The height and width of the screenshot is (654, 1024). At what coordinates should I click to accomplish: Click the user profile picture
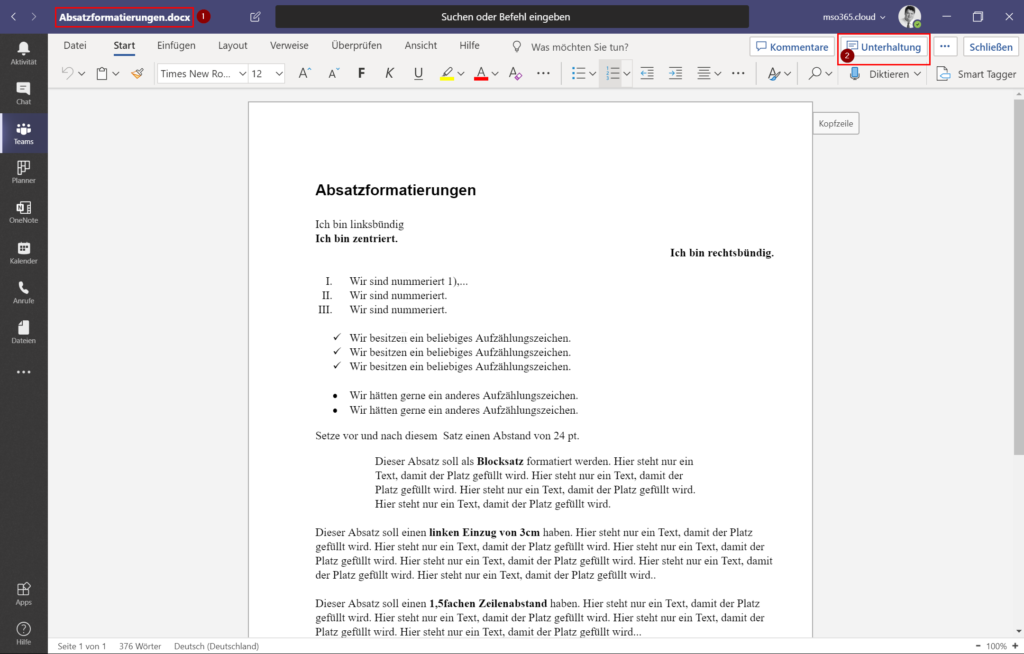point(909,16)
